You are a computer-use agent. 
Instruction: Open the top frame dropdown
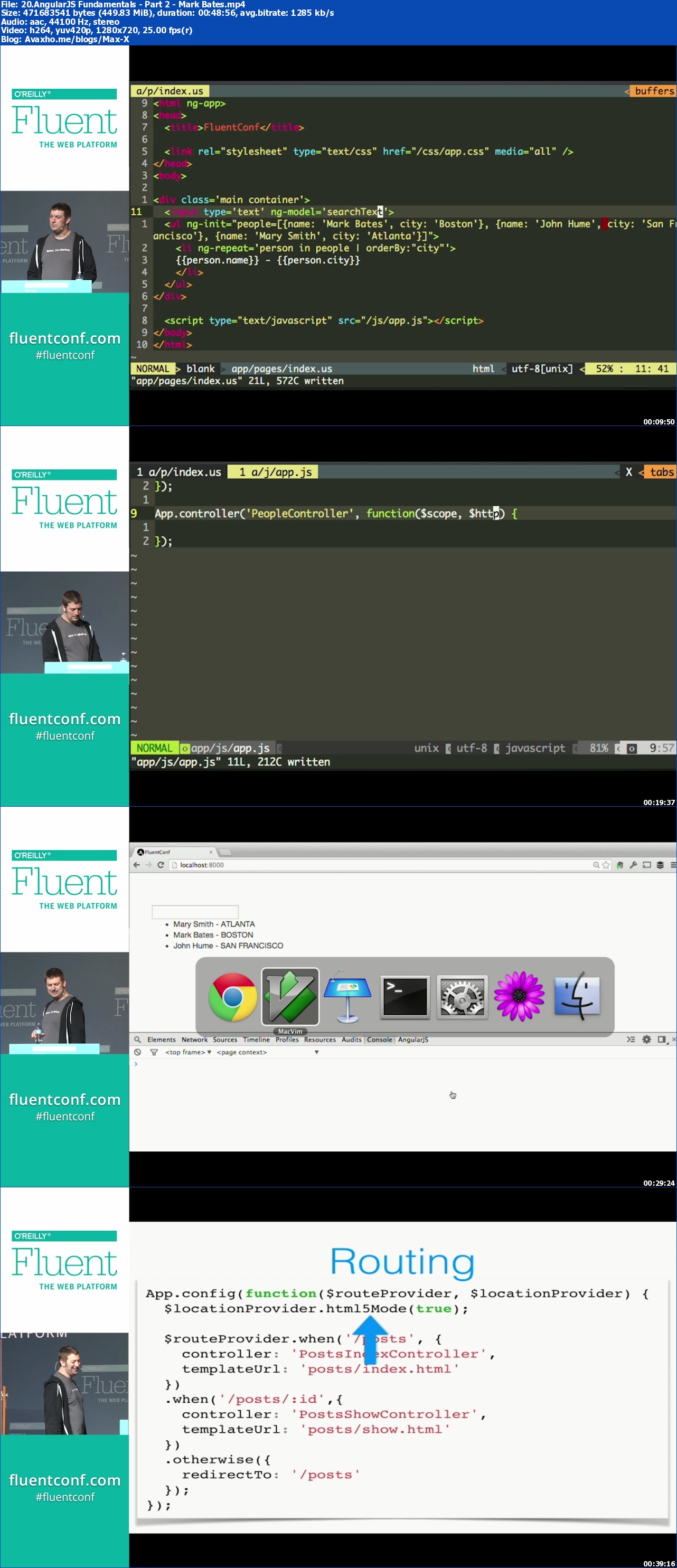tap(188, 1052)
